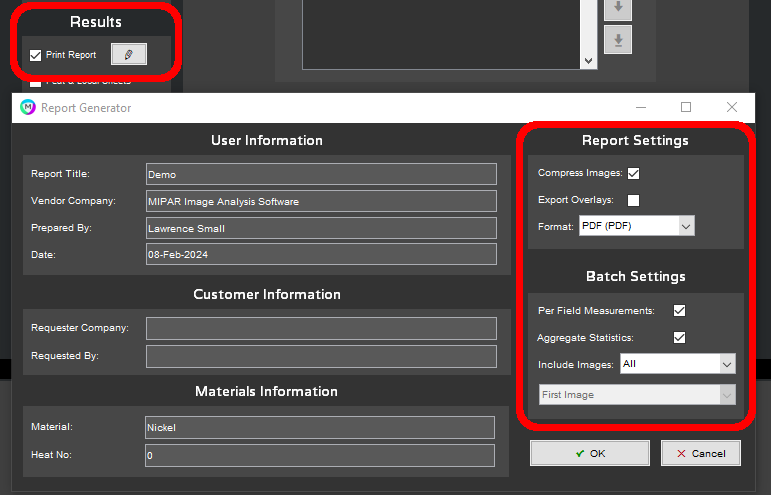The image size is (771, 495).
Task: Open the Format PDF dropdown
Action: pos(637,226)
